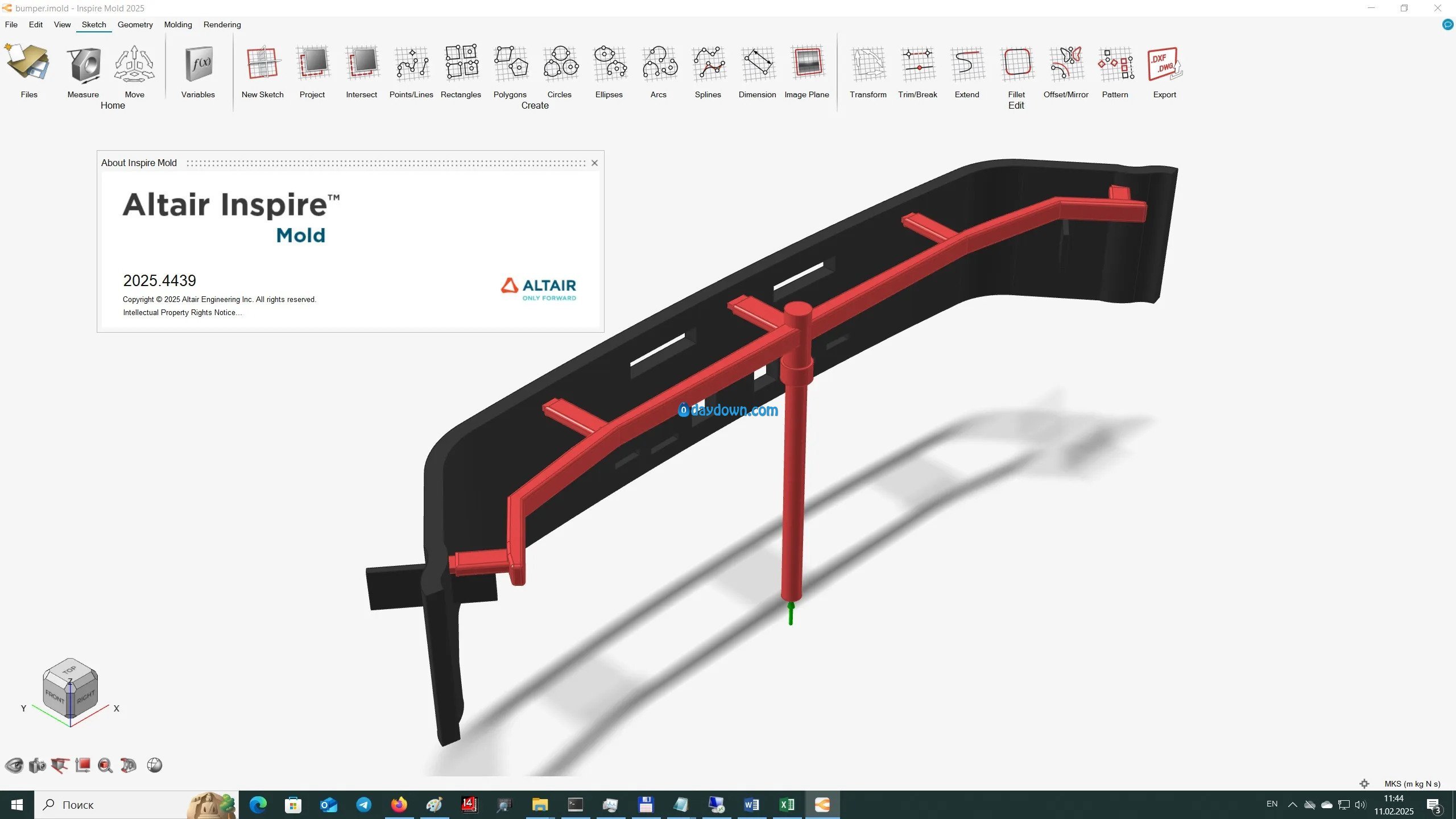Open the volume speaker tray icon
This screenshot has height=819, width=1456.
[1360, 805]
